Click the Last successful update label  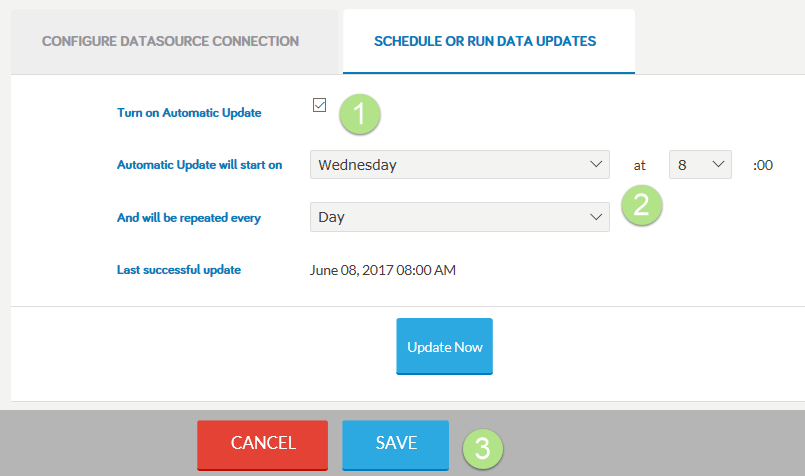tap(179, 270)
